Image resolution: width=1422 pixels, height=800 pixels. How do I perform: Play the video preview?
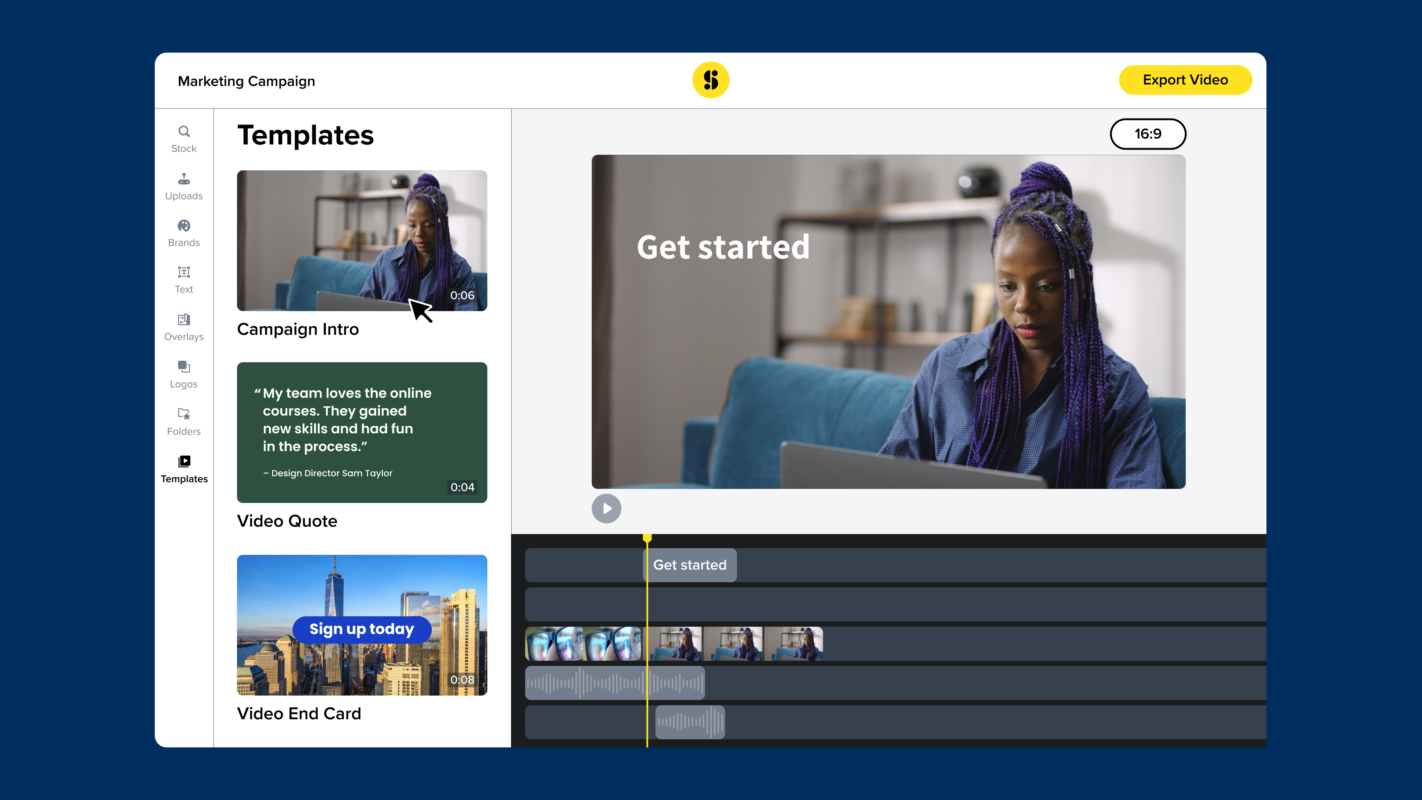[x=607, y=508]
